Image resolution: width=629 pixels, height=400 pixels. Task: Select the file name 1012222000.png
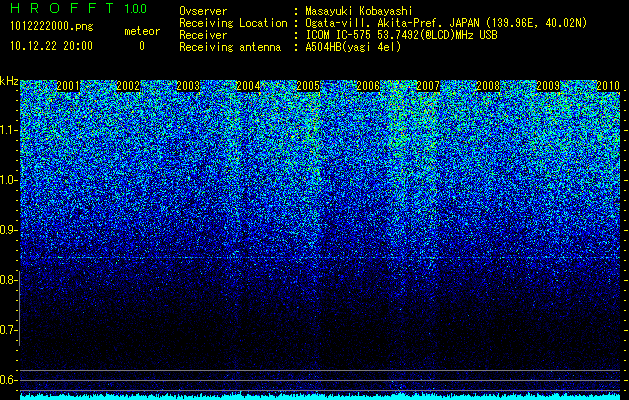(x=52, y=27)
